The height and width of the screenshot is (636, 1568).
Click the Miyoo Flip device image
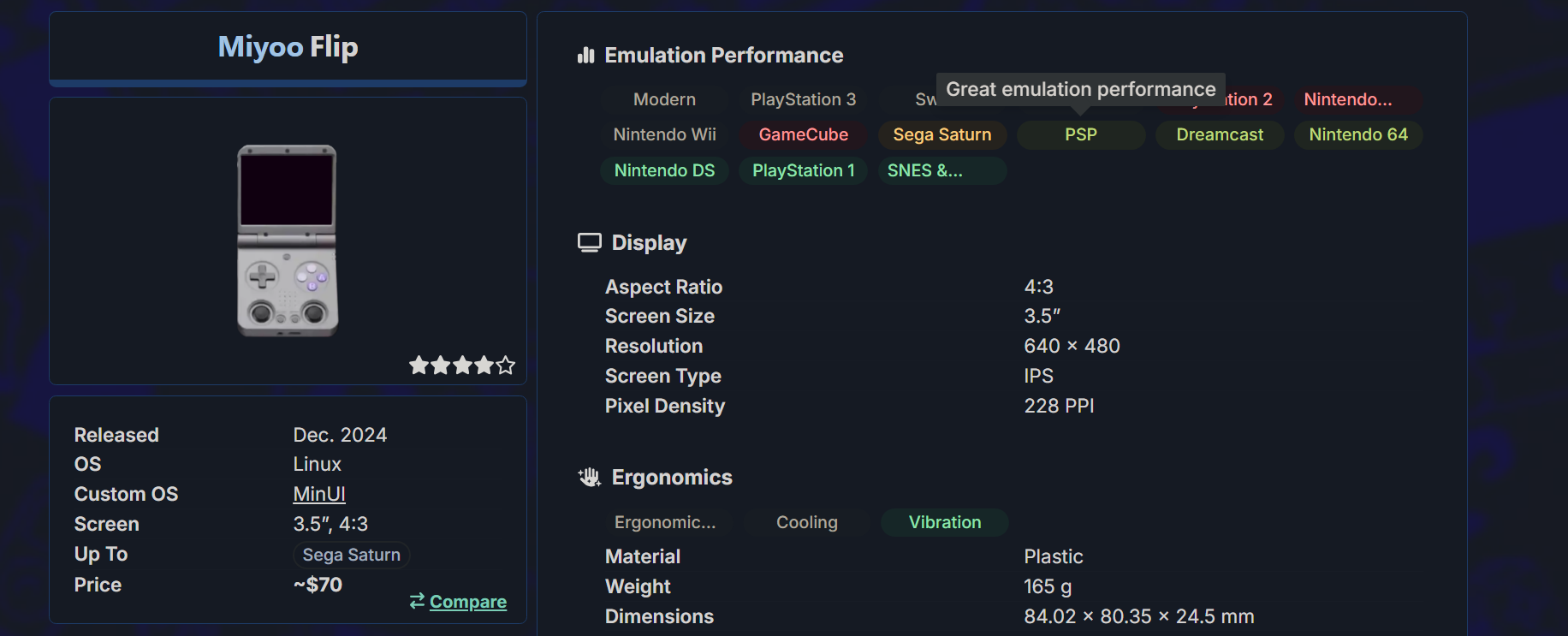(x=288, y=241)
